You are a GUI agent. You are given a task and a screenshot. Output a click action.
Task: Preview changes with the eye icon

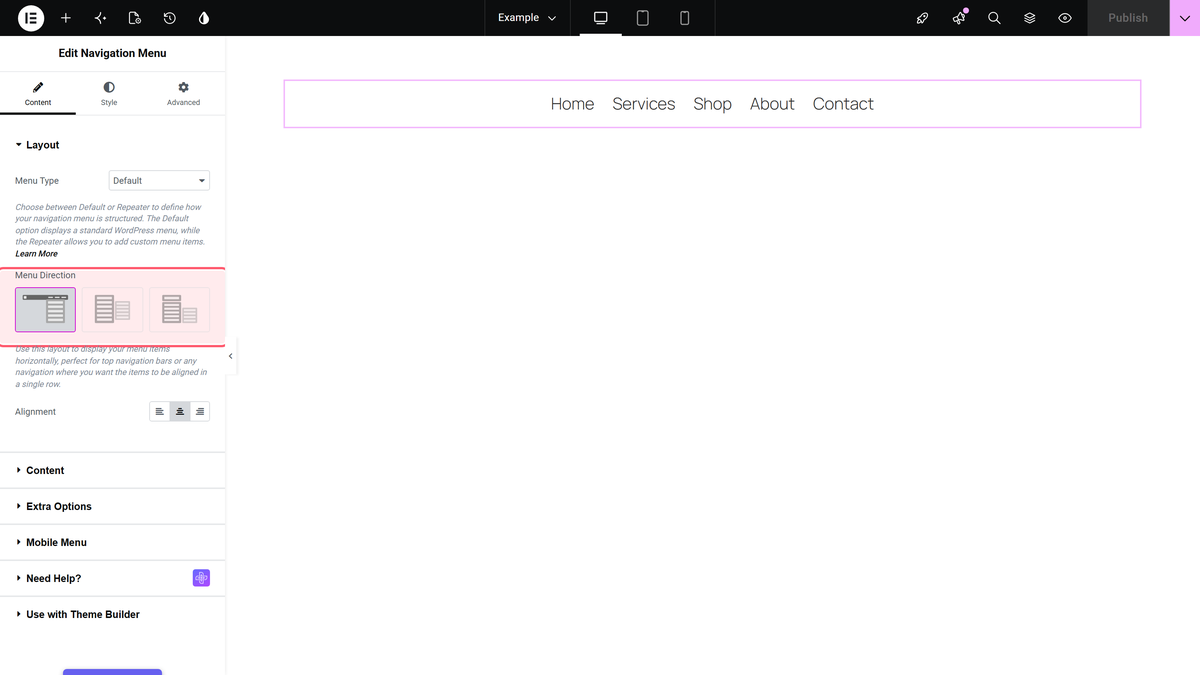1065,18
